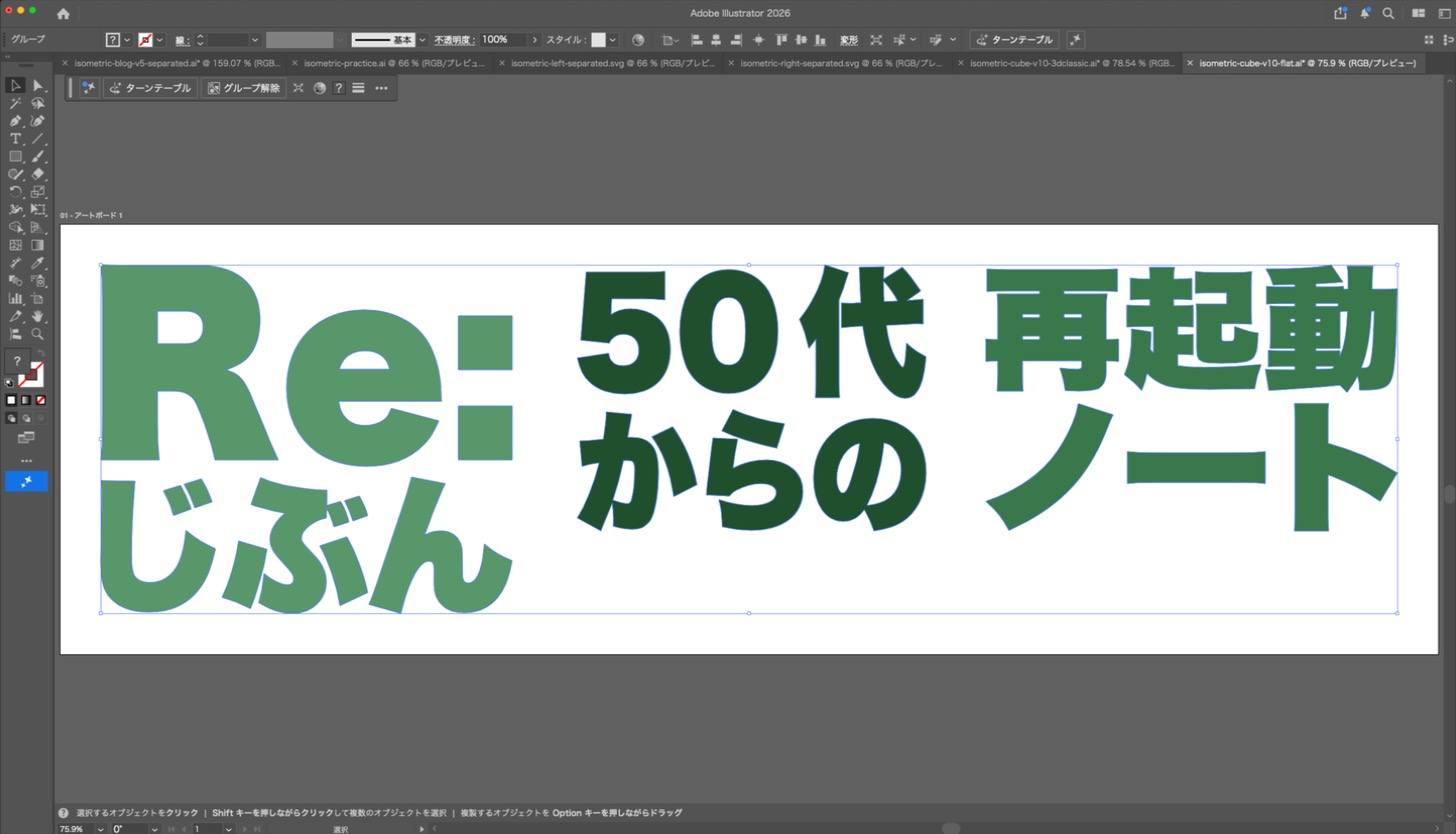1456x834 pixels.
Task: Select the Type tool
Action: (16, 139)
